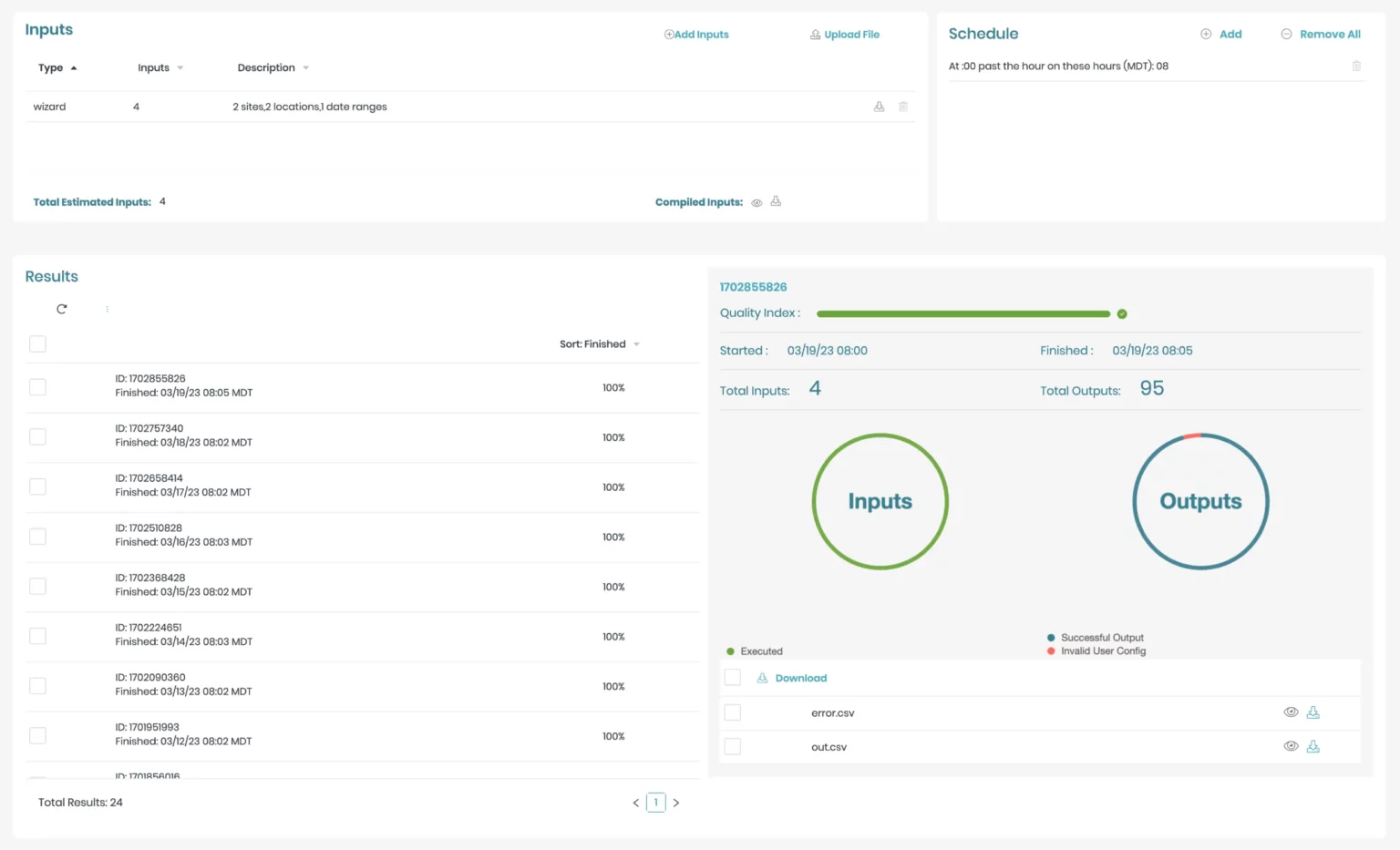Click the Quality Index progress bar
Image resolution: width=1400 pixels, height=850 pixels.
(x=962, y=313)
